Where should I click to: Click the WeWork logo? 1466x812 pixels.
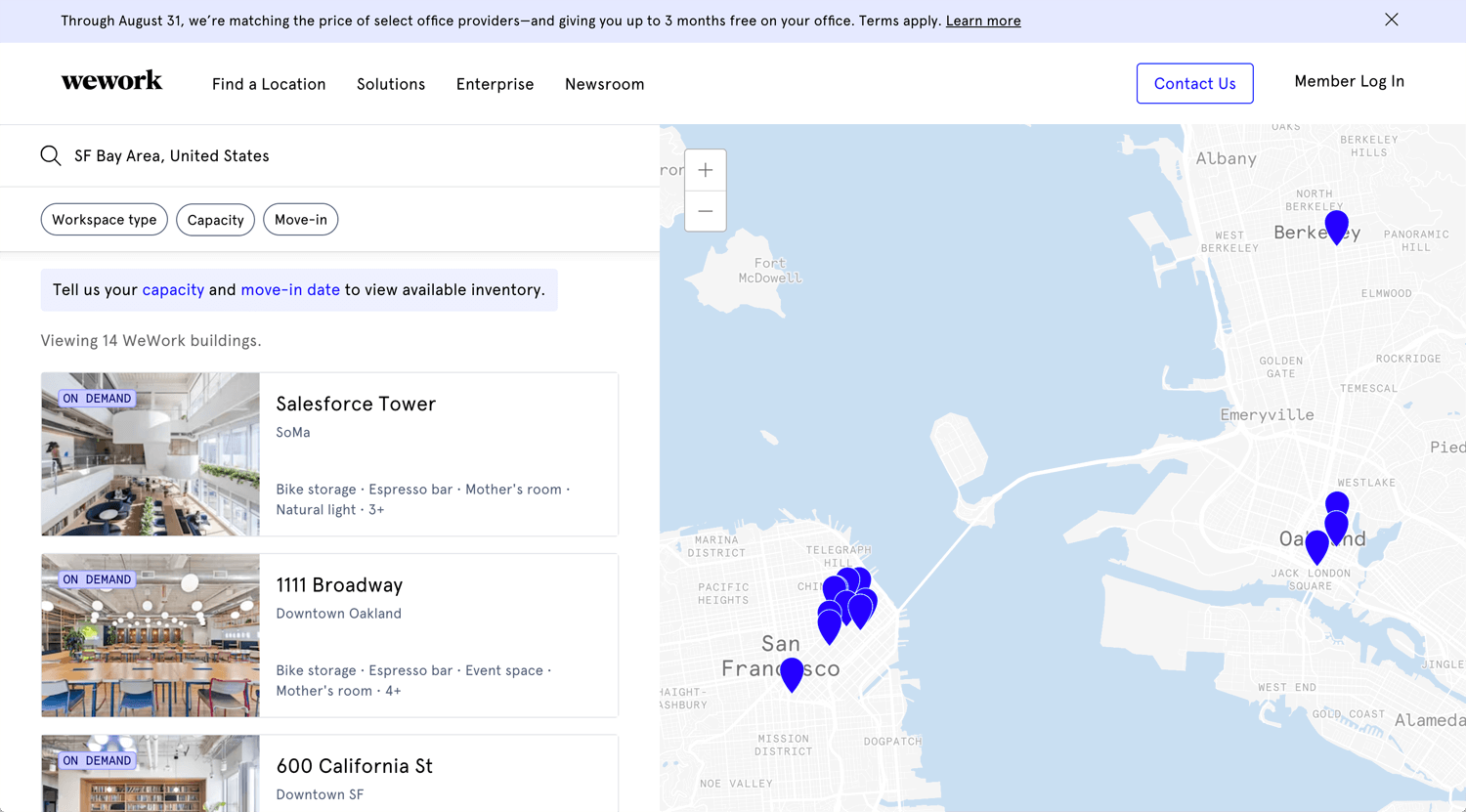[x=111, y=81]
